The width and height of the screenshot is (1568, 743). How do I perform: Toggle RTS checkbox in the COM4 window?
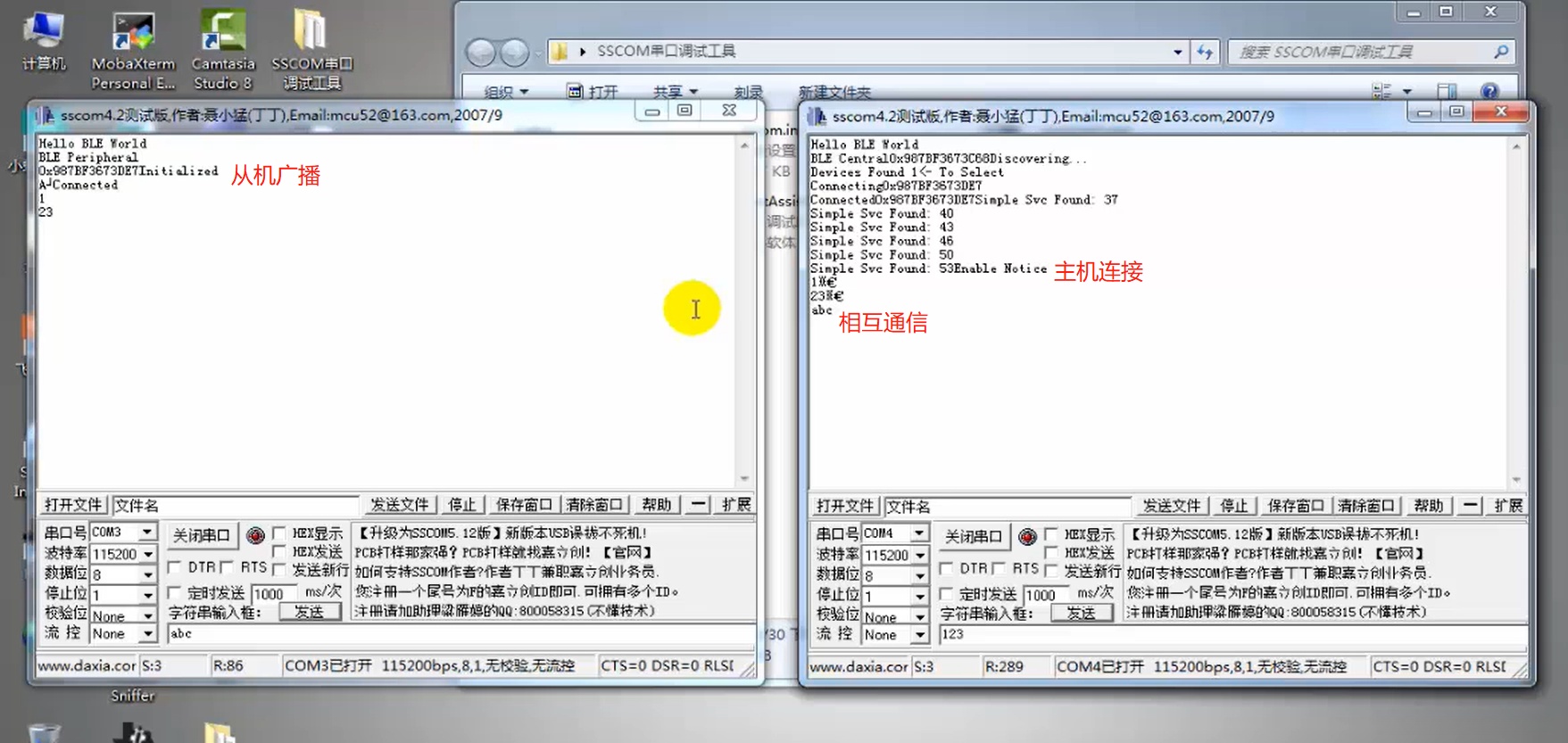(x=999, y=568)
